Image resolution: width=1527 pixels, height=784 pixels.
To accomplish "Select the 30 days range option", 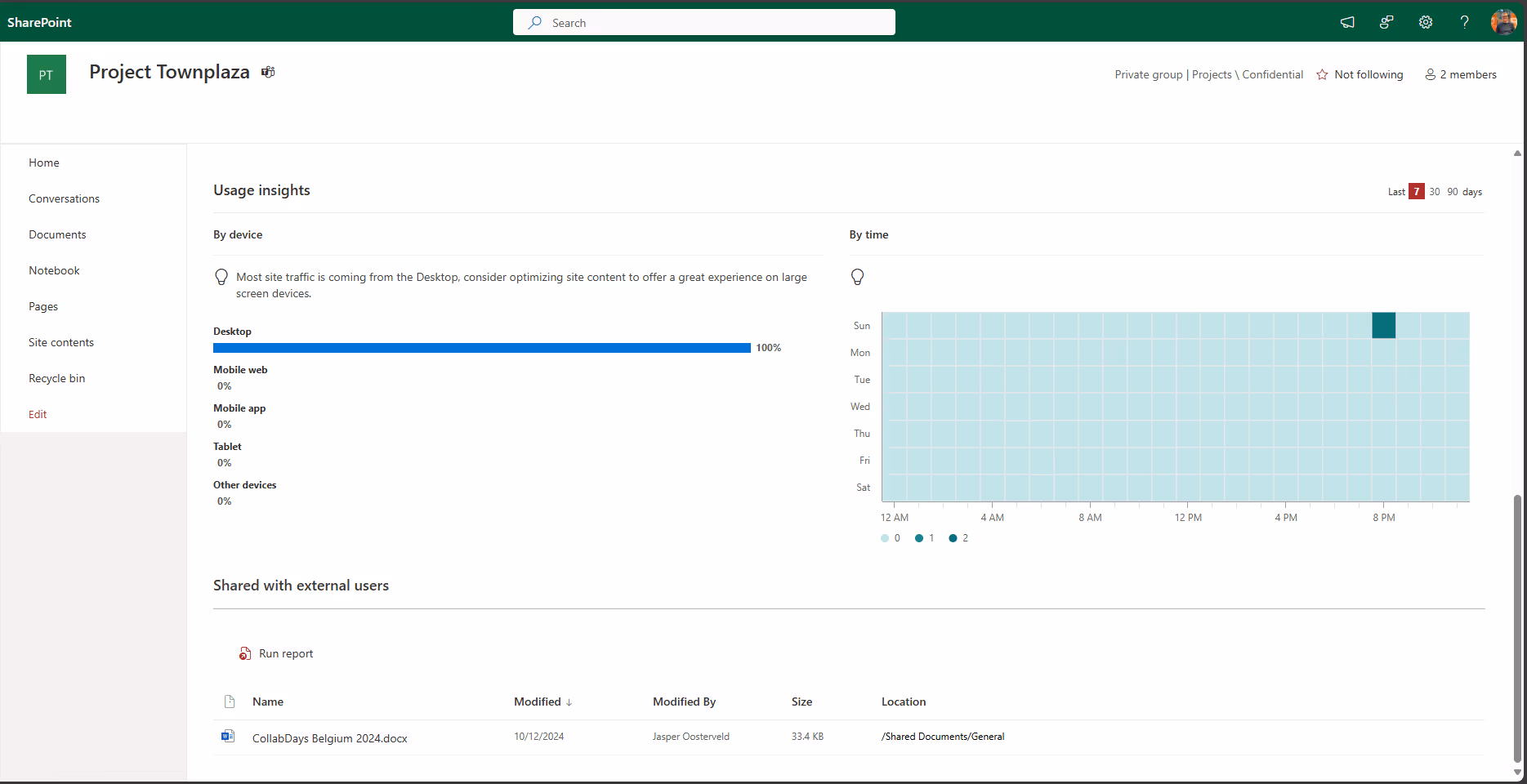I will point(1435,192).
